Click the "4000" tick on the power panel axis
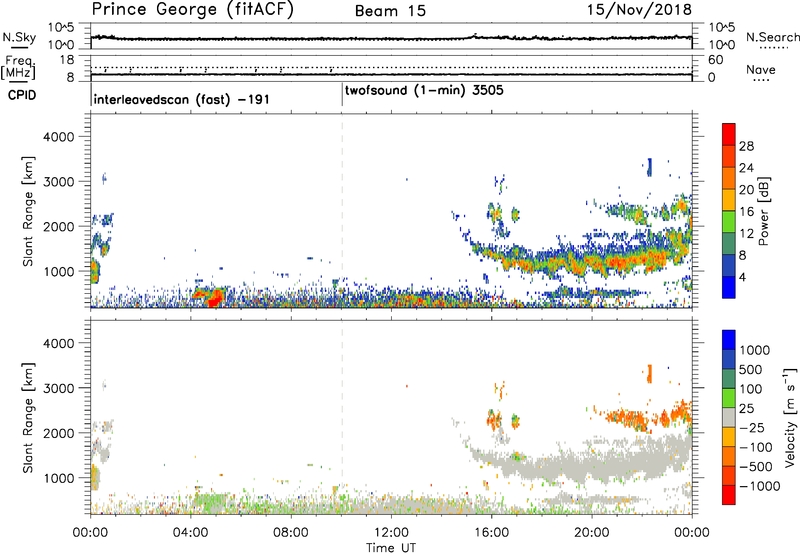Screen dimensions: 800x554 [59, 137]
